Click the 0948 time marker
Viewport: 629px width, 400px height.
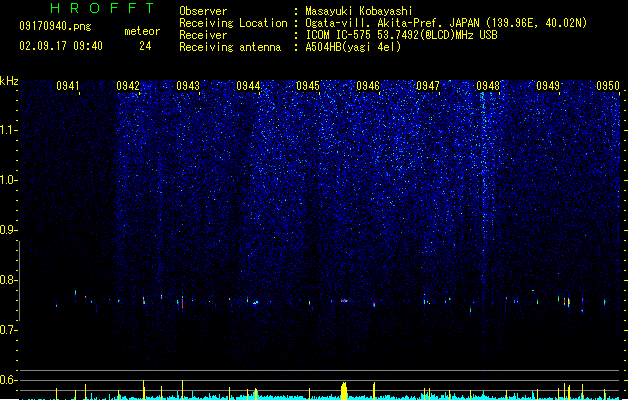click(x=488, y=86)
